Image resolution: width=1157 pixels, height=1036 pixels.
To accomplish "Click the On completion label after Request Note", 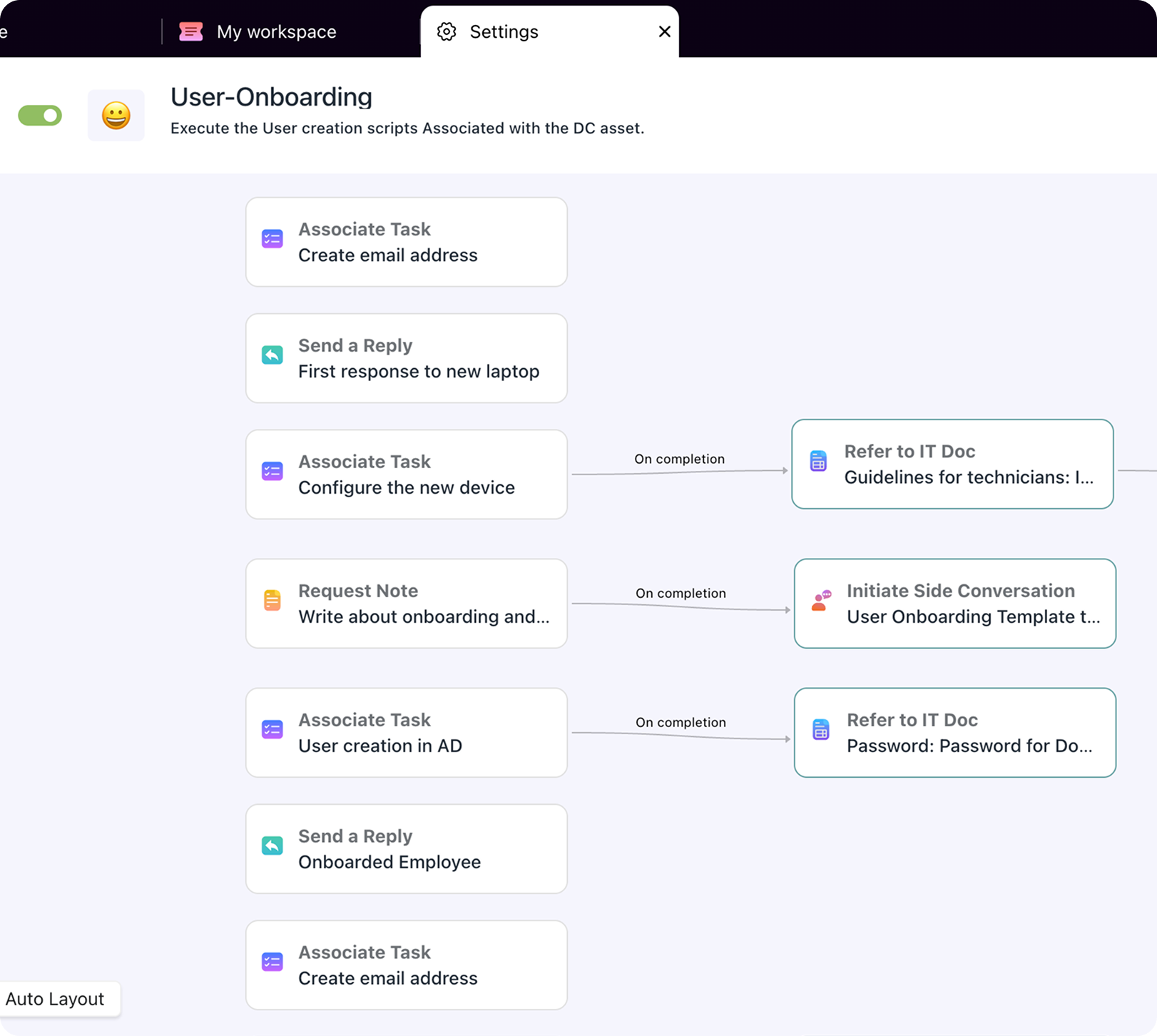I will pos(681,593).
